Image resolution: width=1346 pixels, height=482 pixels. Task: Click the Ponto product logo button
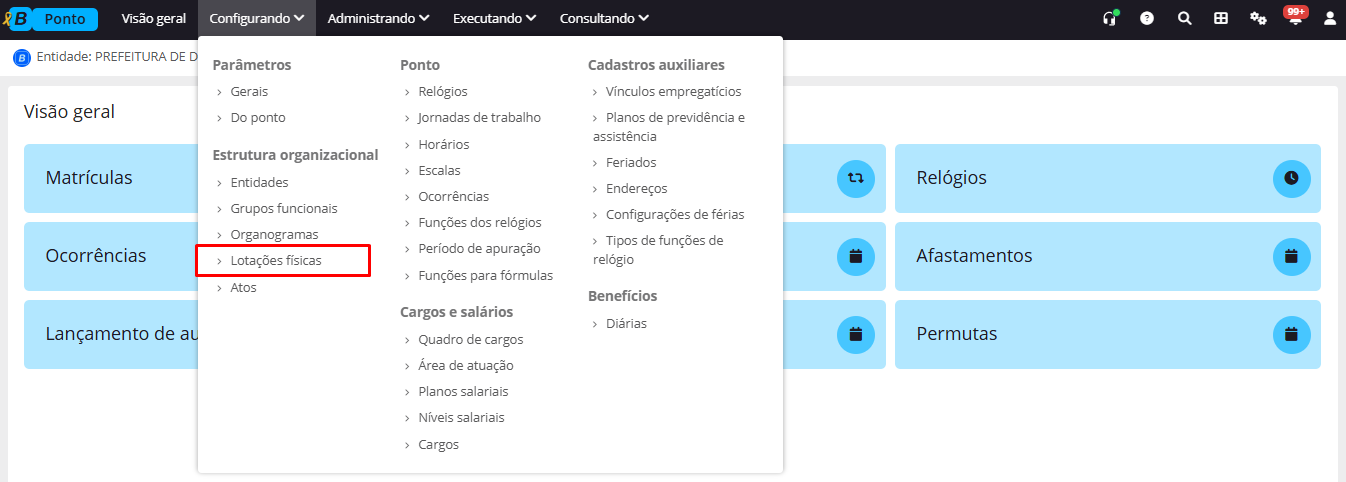click(x=65, y=19)
